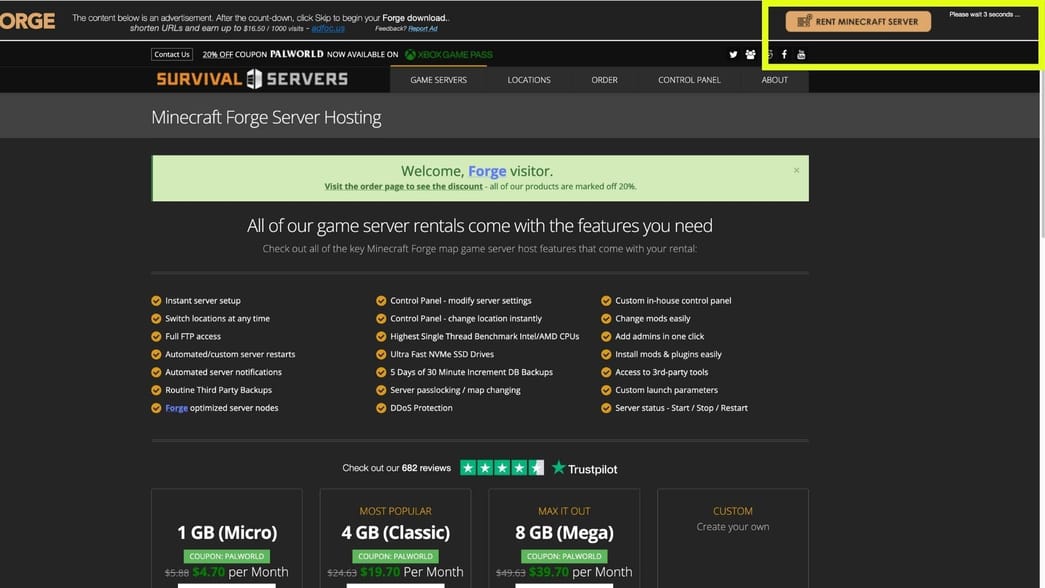Image resolution: width=1045 pixels, height=588 pixels.
Task: Click the Survival Servers logo
Action: [252, 79]
